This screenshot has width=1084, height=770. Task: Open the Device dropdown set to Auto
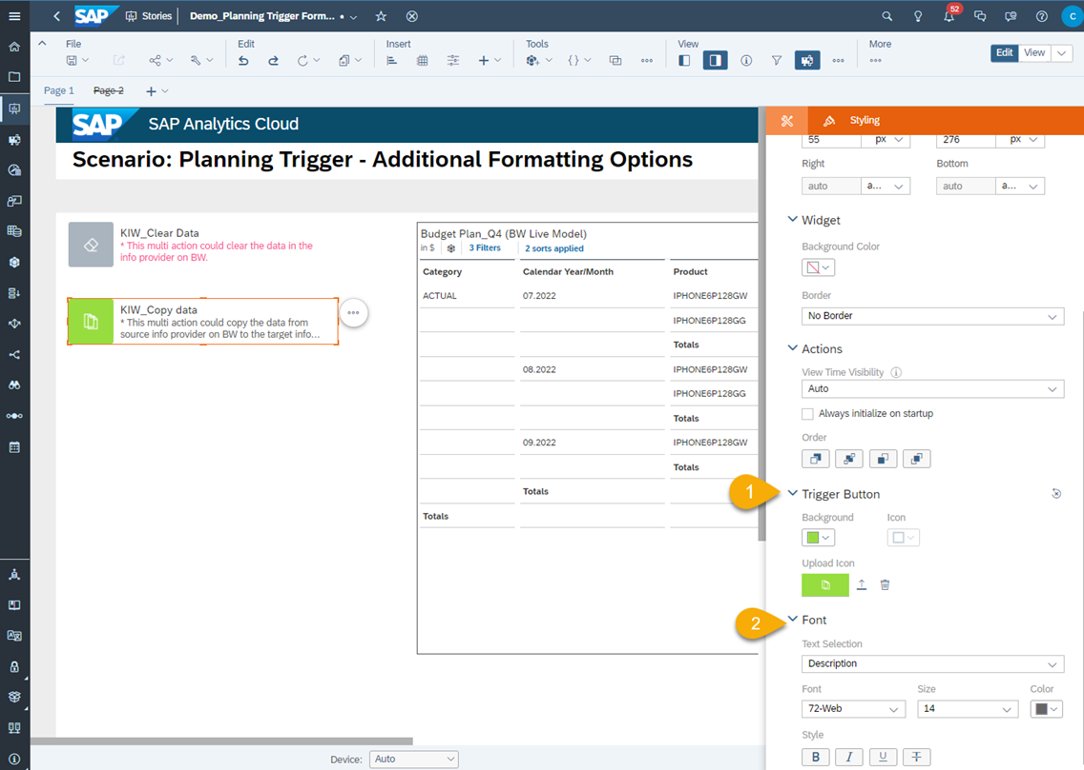click(x=414, y=758)
